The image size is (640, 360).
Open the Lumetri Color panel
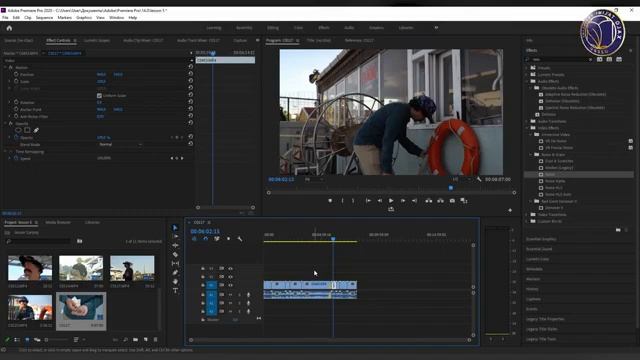(537, 259)
